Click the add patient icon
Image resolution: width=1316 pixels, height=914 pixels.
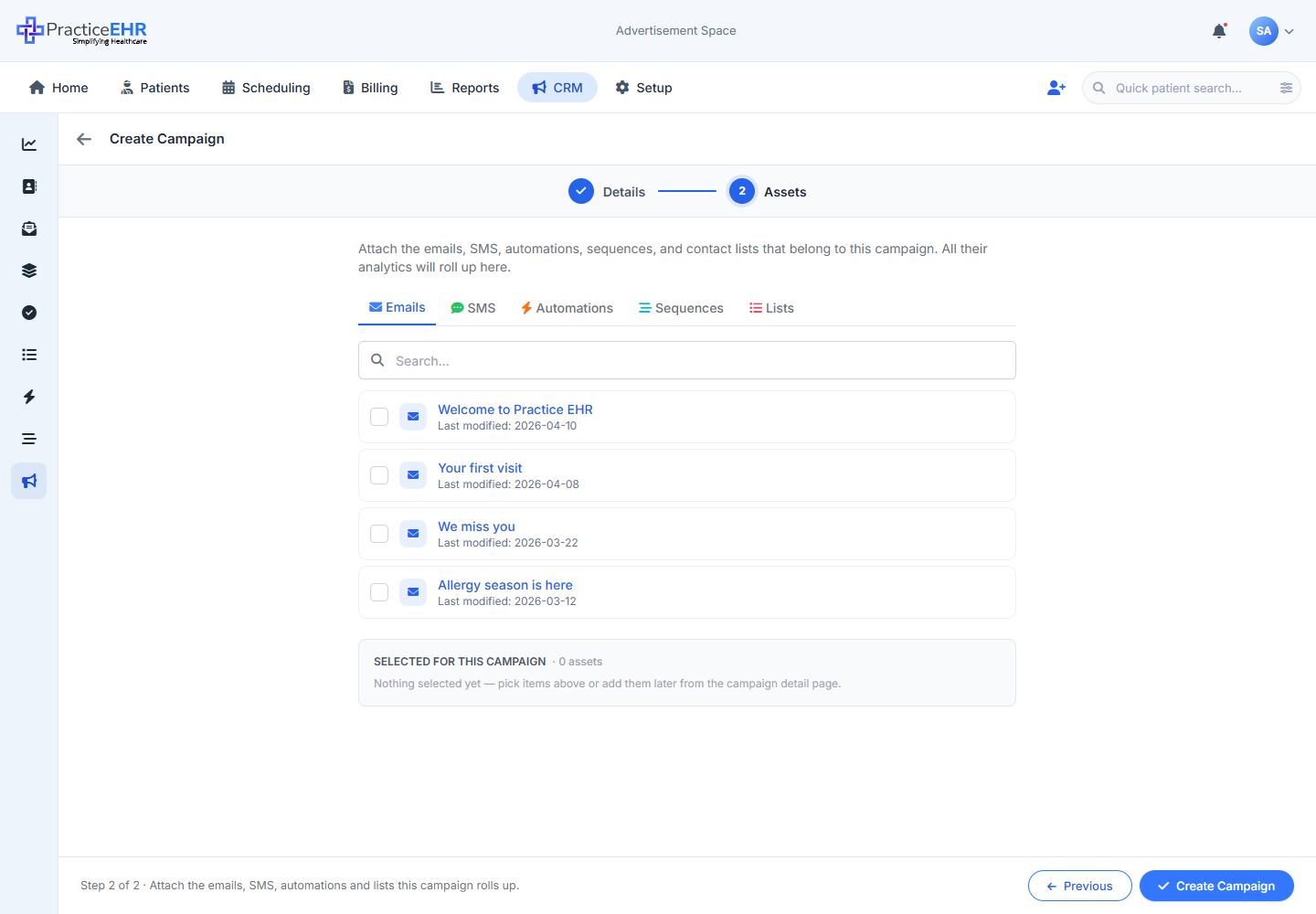1056,88
